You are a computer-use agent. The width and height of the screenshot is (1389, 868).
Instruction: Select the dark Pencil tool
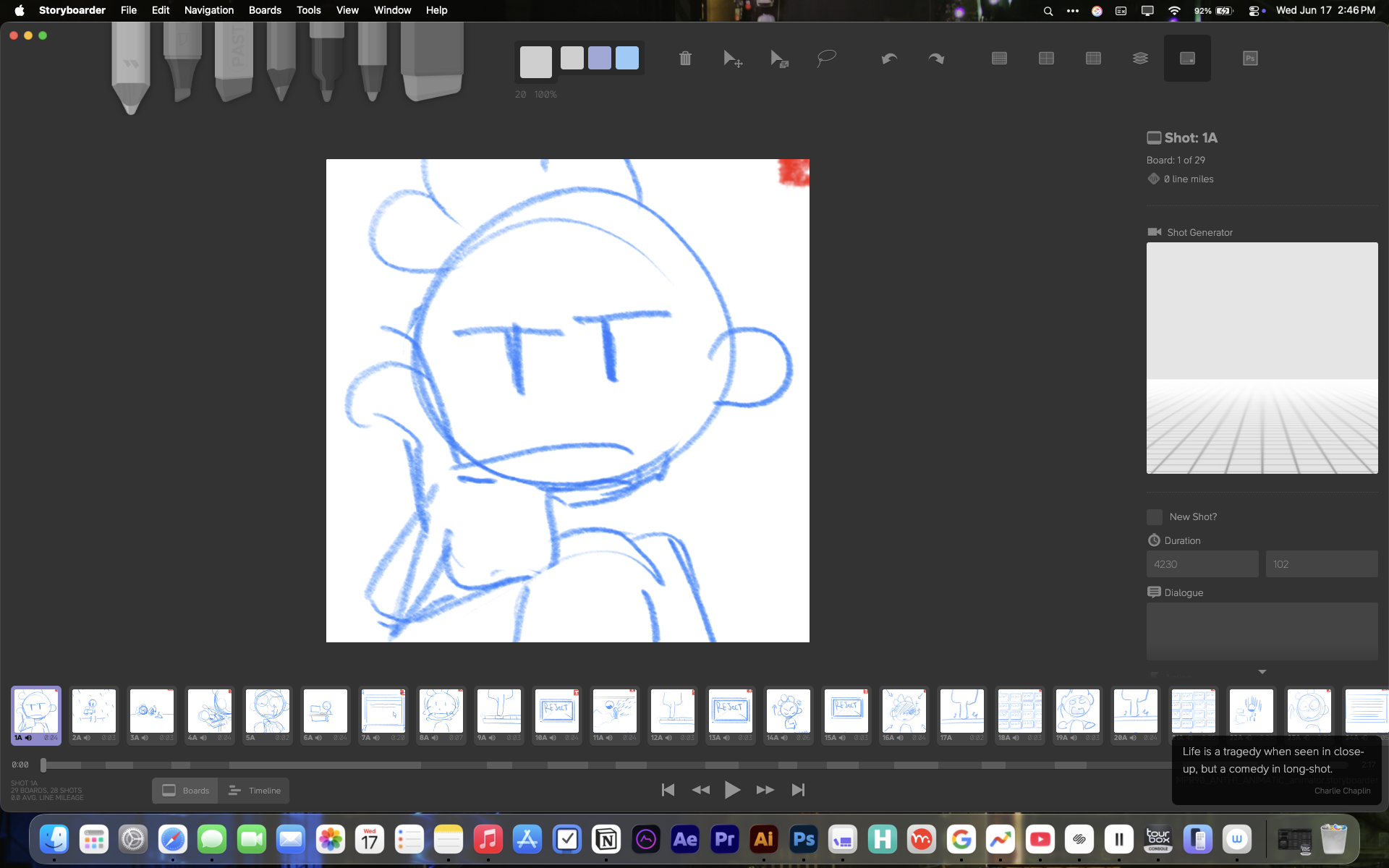[281, 61]
